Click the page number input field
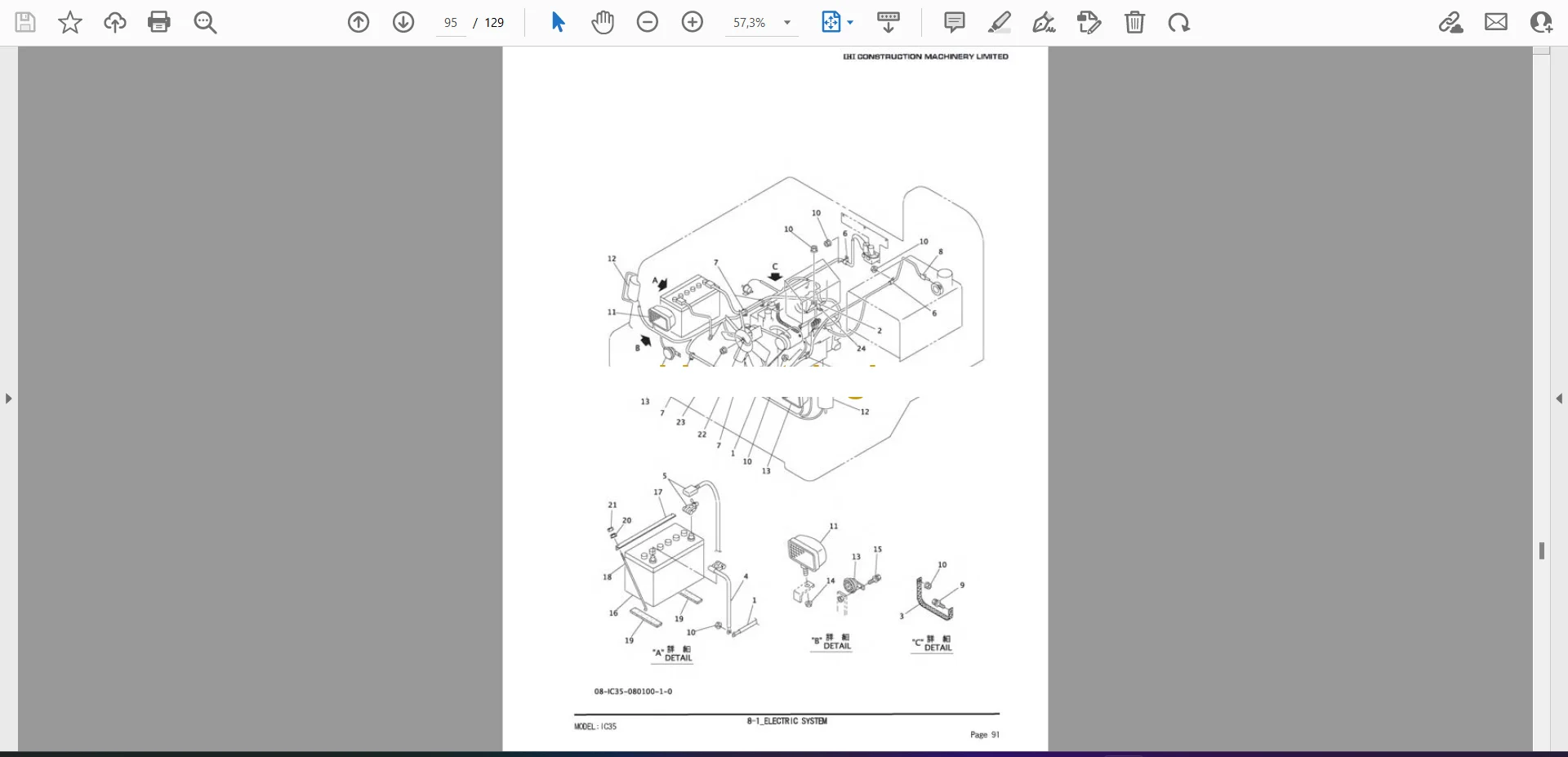 451,23
